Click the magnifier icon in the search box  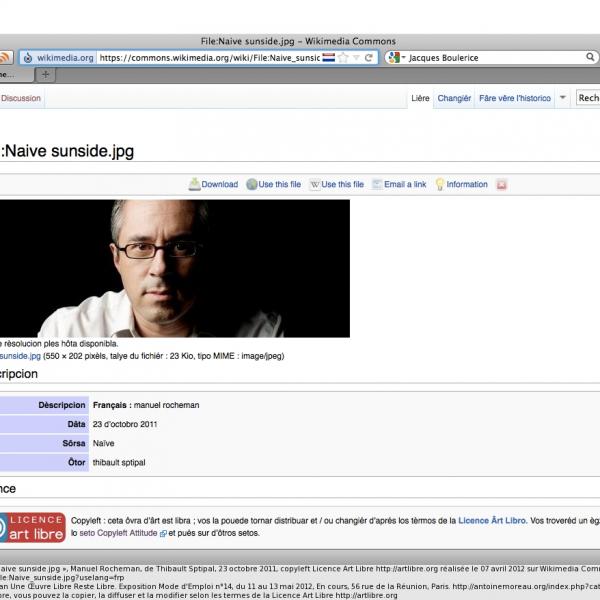pyautogui.click(x=590, y=57)
